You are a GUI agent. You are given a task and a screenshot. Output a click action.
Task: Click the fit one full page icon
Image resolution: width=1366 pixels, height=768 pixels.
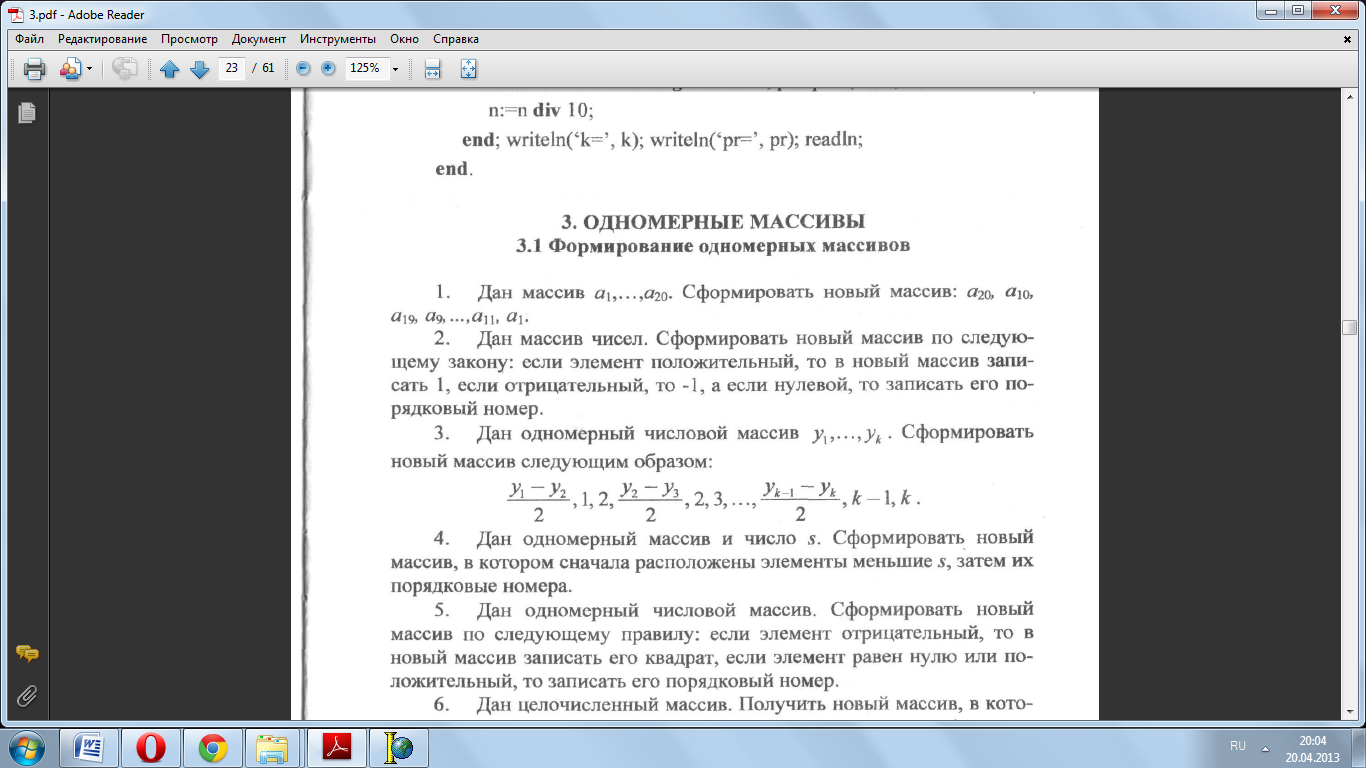coord(468,69)
